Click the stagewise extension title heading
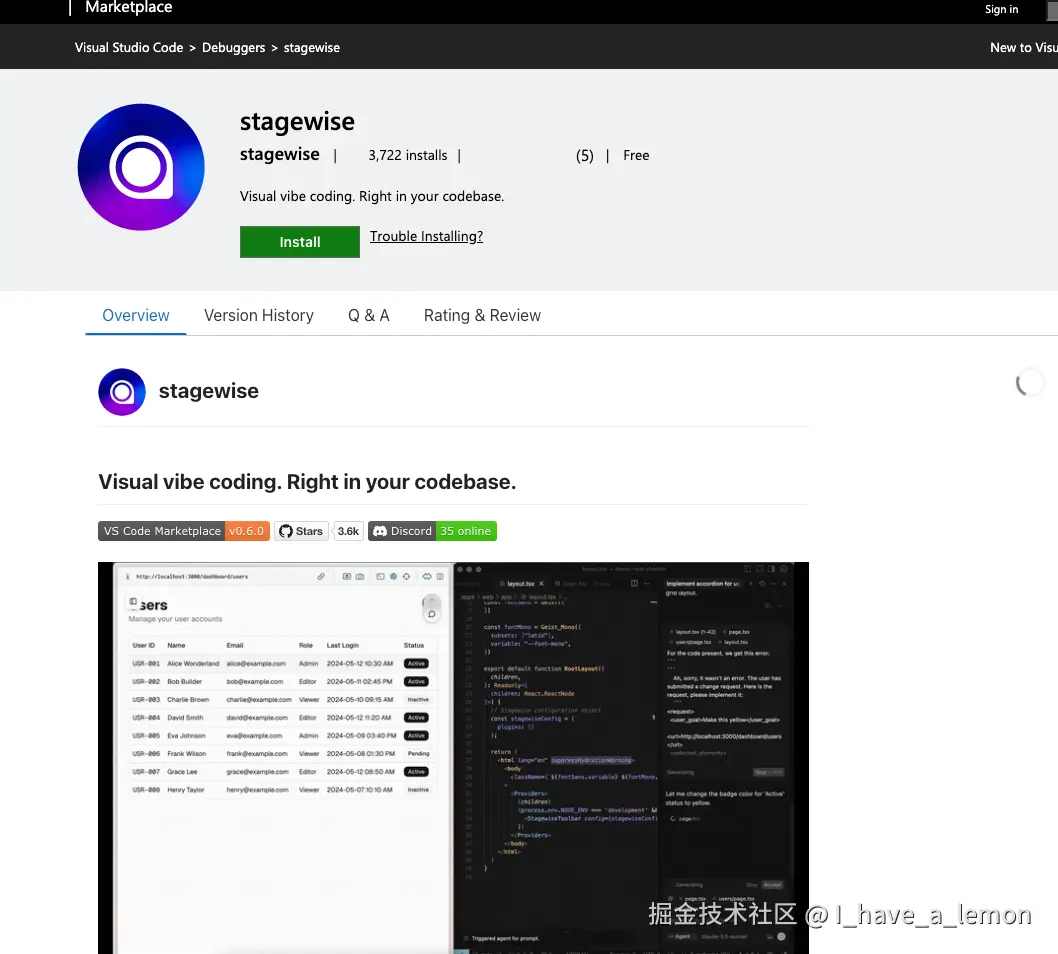The image size is (1058, 954). pyautogui.click(x=297, y=121)
